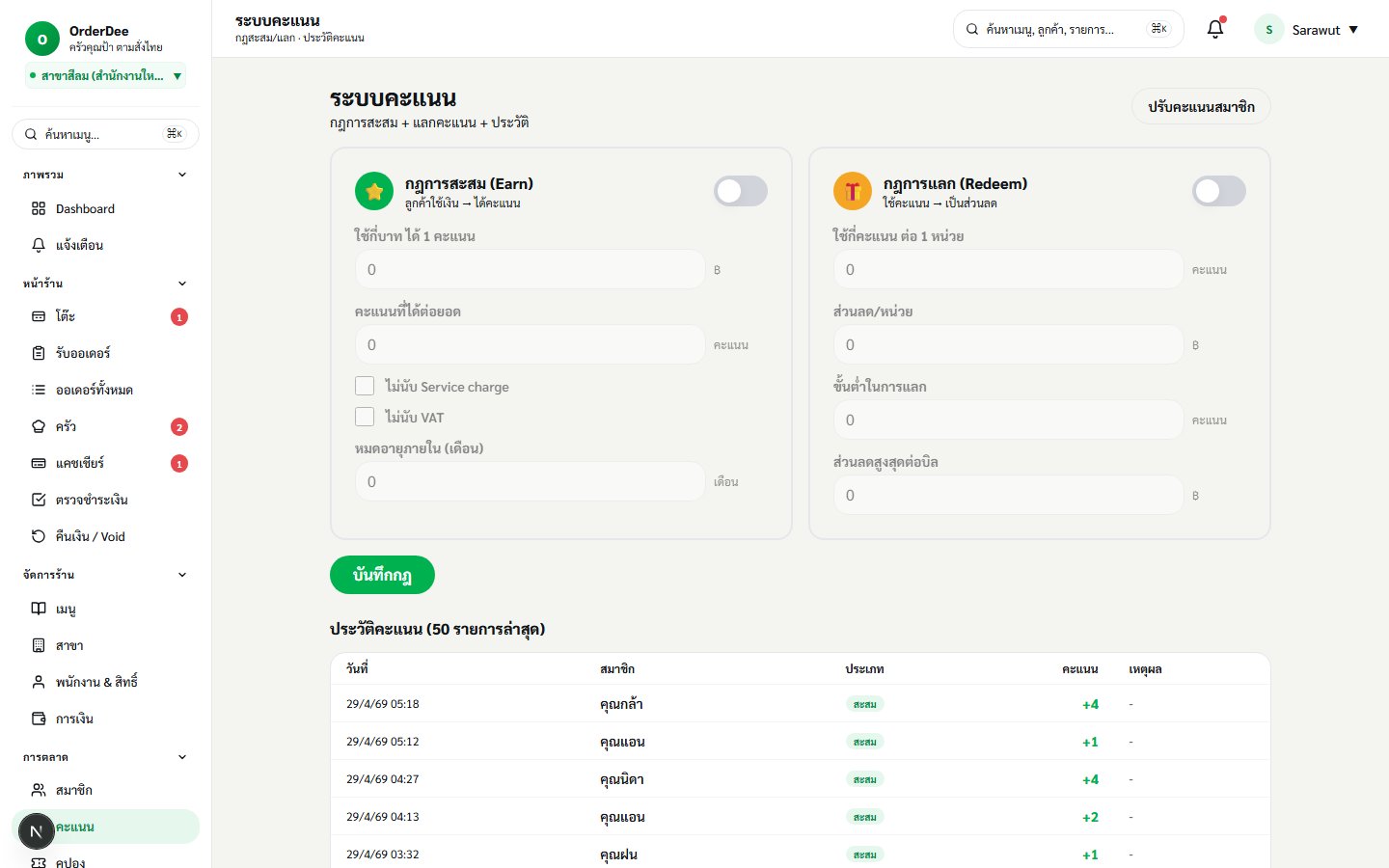
Task: Click the คูปอง ticket icon
Action: pos(39,862)
